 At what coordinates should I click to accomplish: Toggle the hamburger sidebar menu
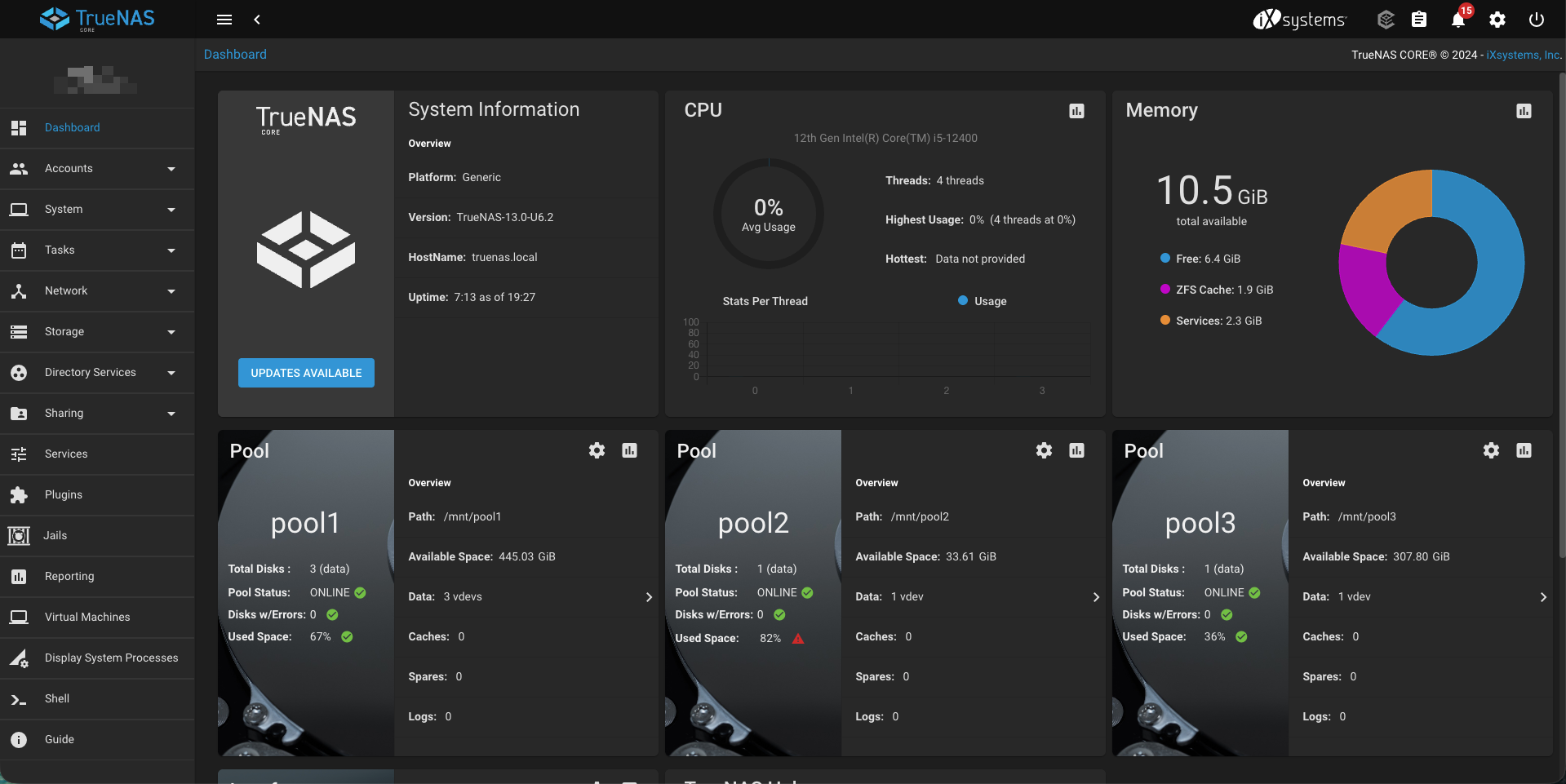(x=224, y=20)
